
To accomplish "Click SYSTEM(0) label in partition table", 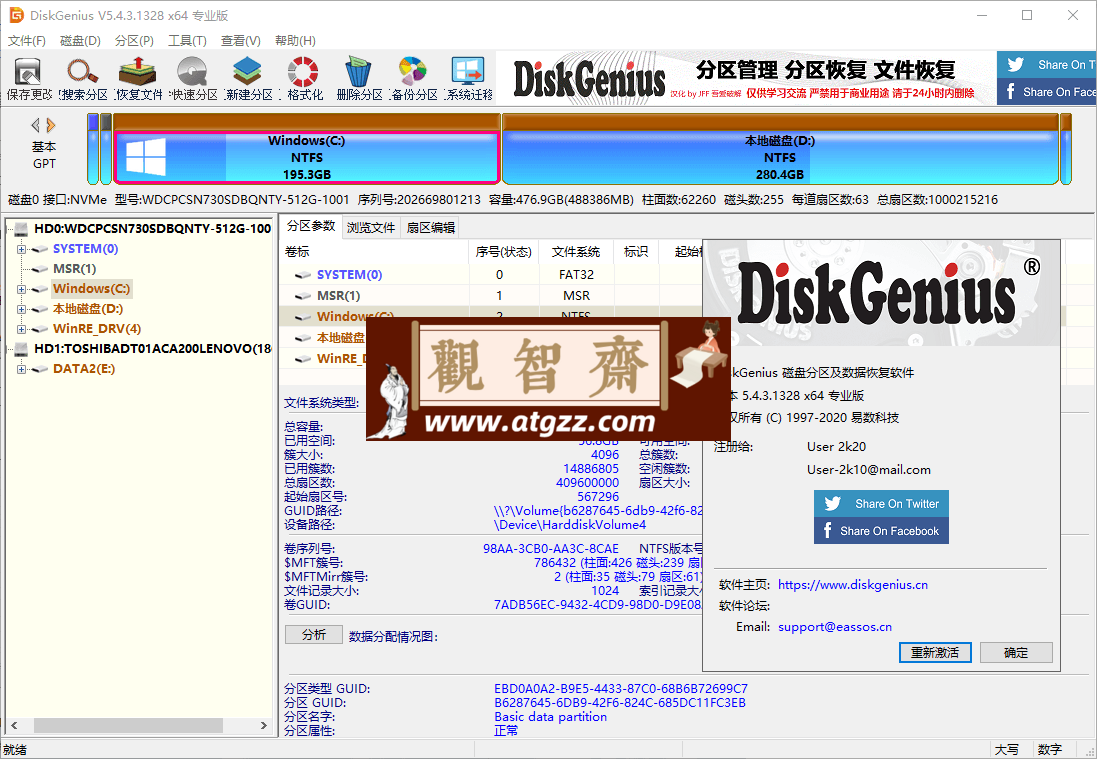I will click(349, 275).
